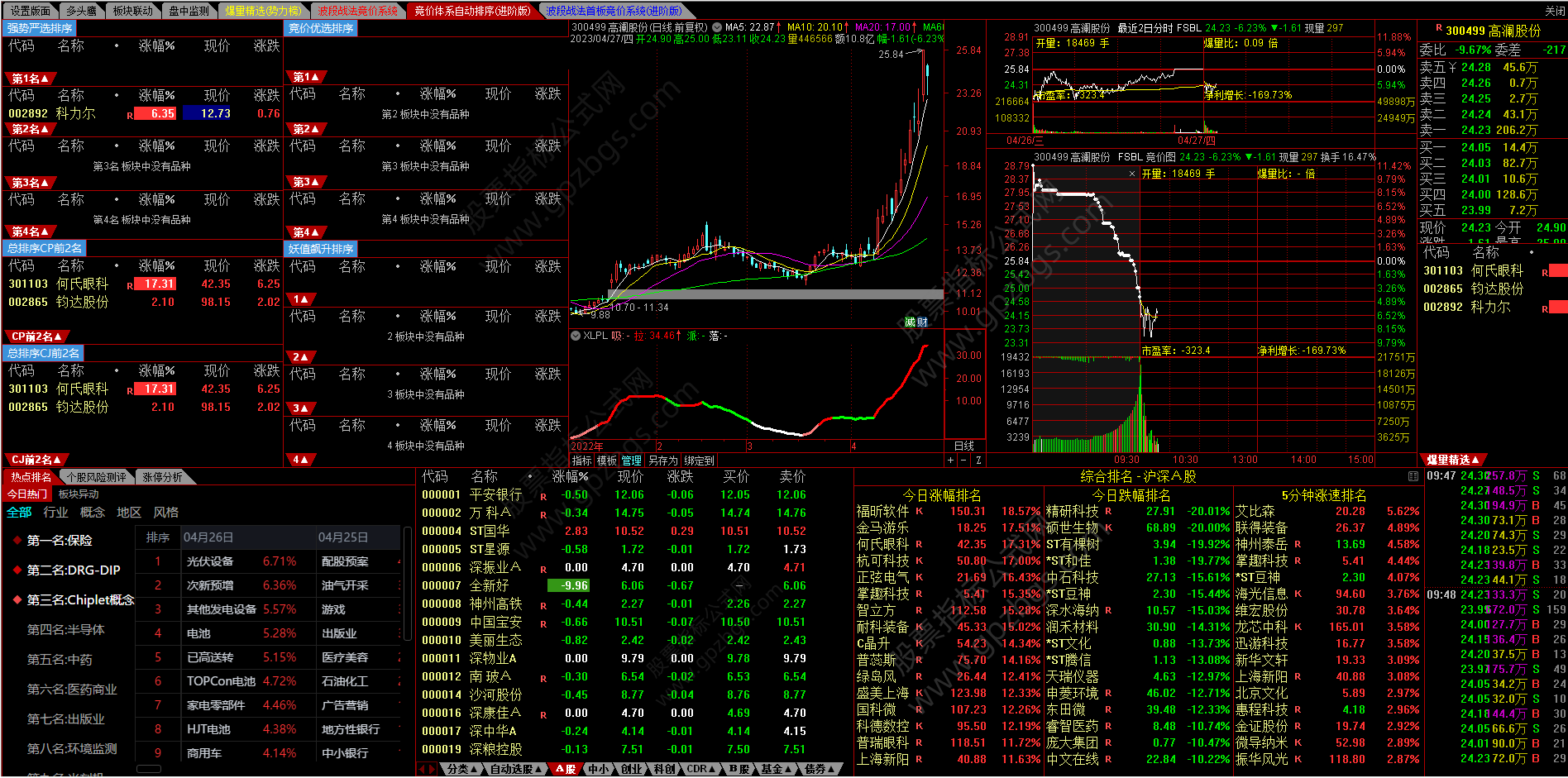Close the 竞价图 info overlay with X
Viewport: 1568px width, 778px height.
click(1132, 174)
